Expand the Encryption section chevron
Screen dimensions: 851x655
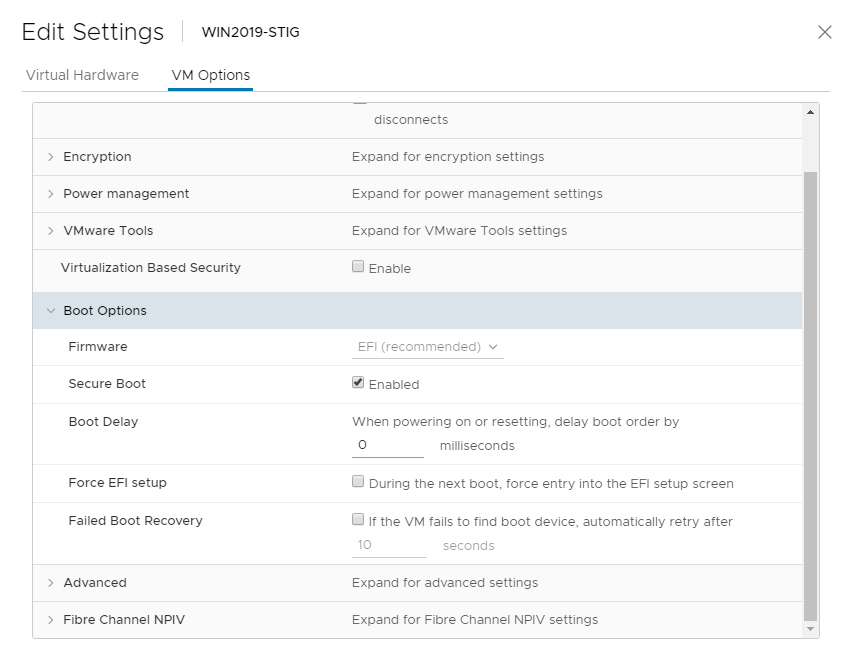[50, 157]
